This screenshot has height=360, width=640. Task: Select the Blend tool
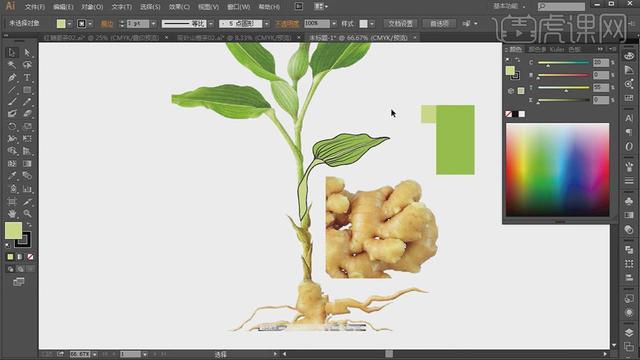[x=27, y=176]
